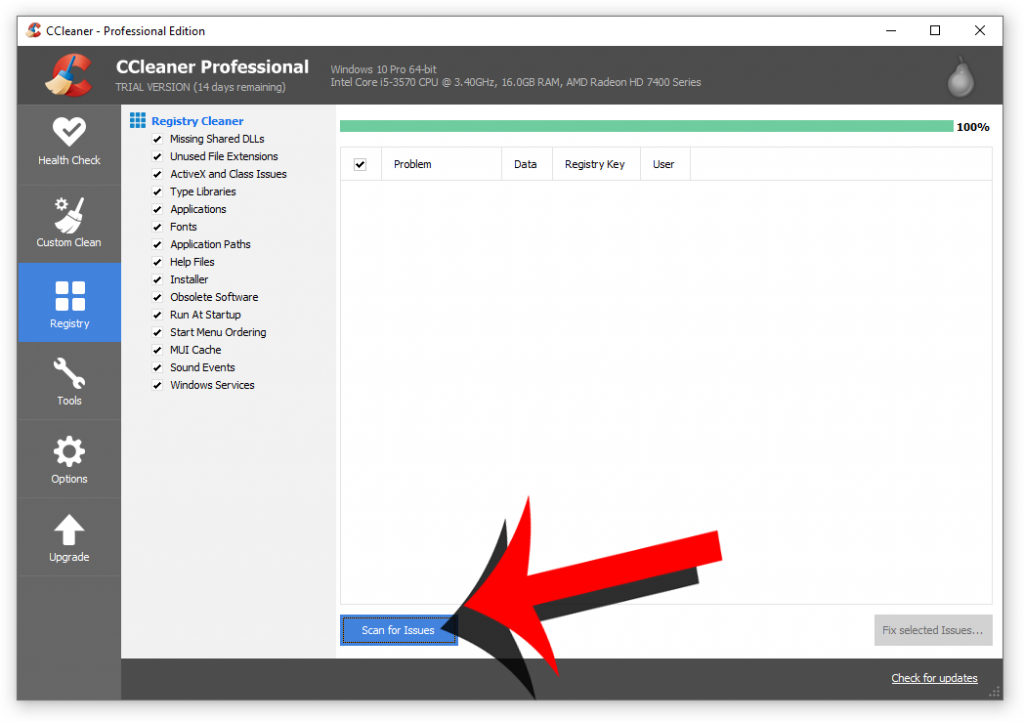Select the Registry sidebar section
Image resolution: width=1024 pixels, height=722 pixels.
pyautogui.click(x=69, y=303)
